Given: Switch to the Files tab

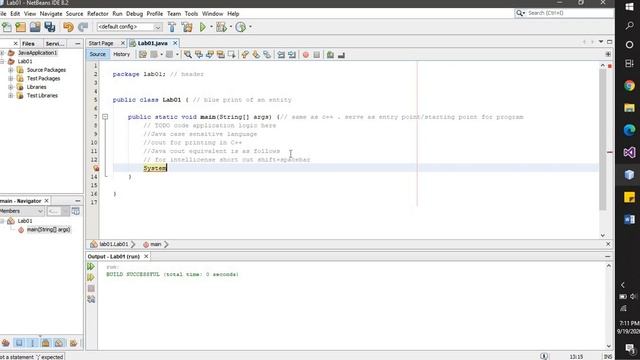Looking at the screenshot, I should tap(28, 43).
